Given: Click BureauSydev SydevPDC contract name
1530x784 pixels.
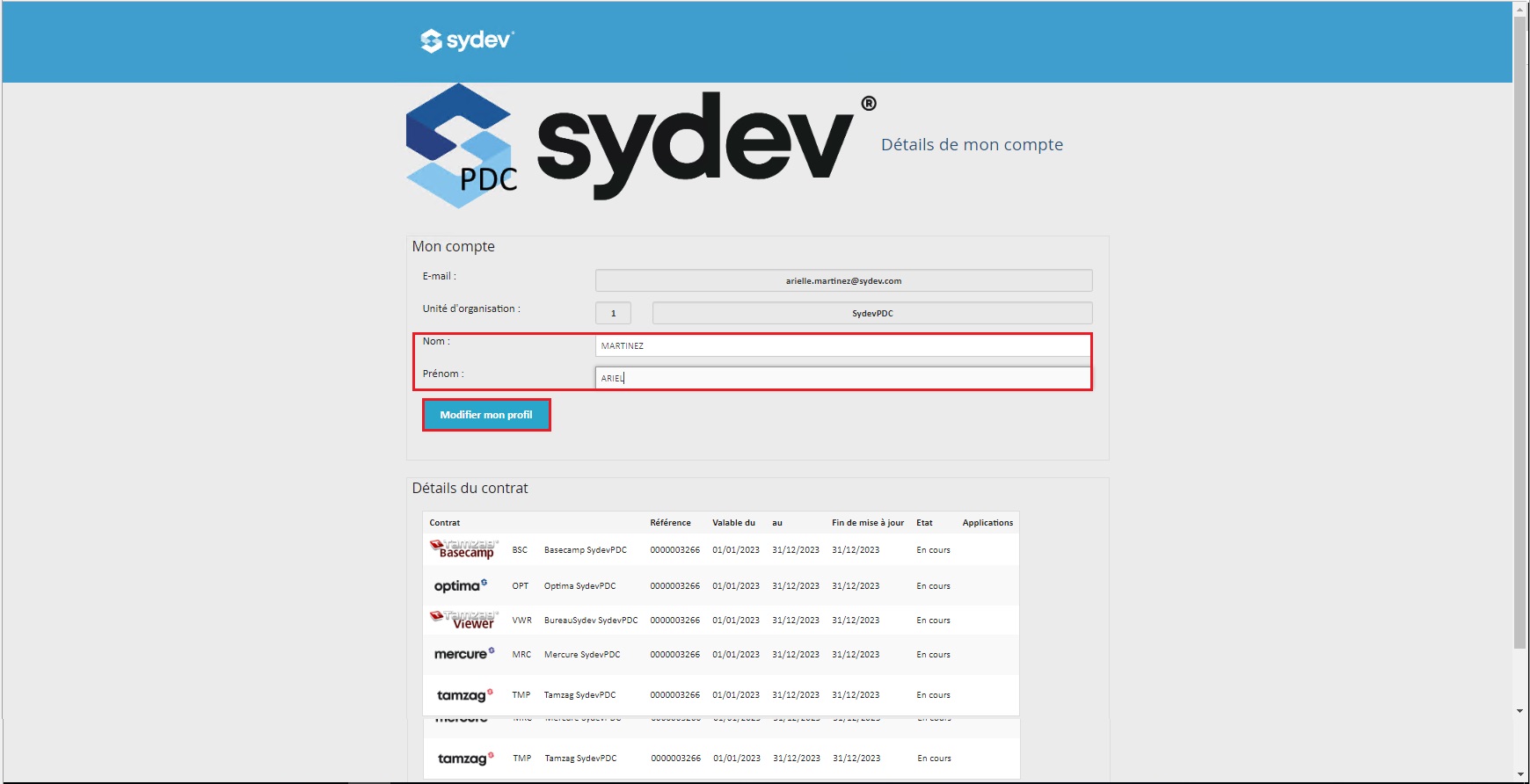Looking at the screenshot, I should (x=591, y=621).
